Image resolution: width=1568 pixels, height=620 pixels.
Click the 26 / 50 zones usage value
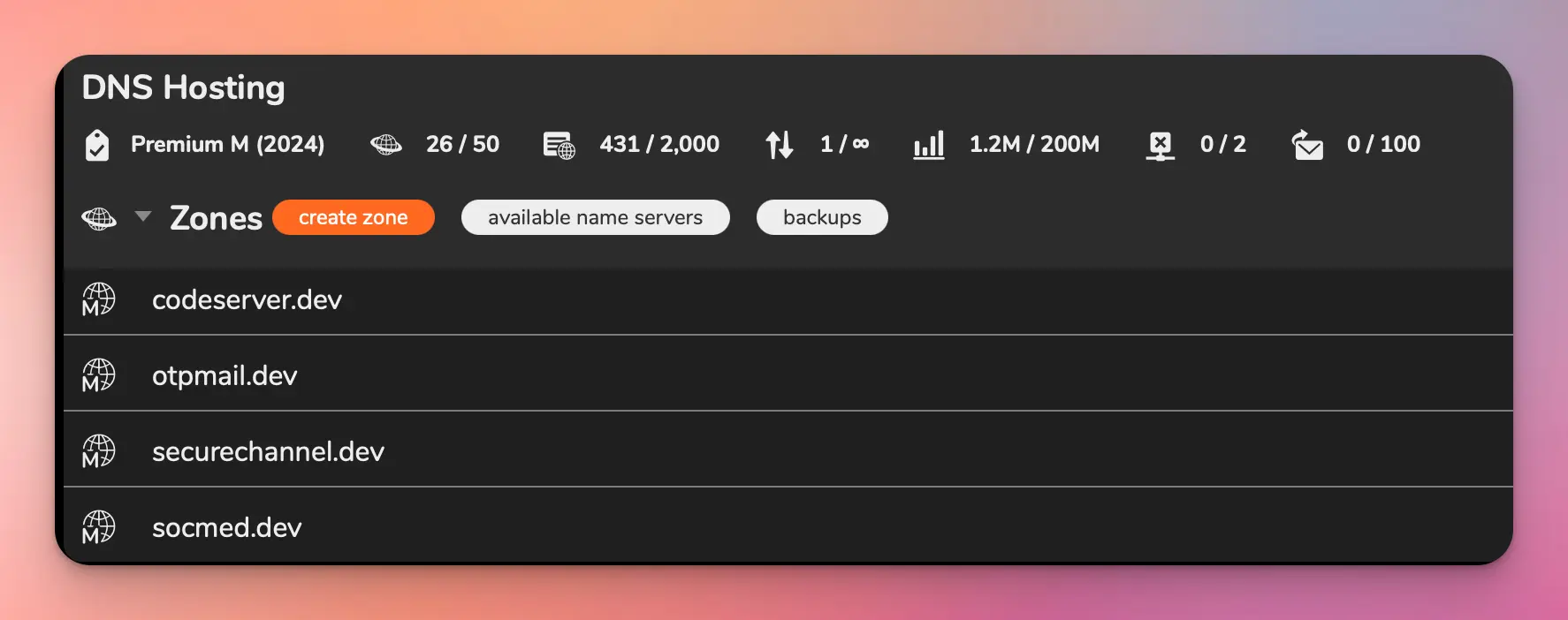[462, 144]
